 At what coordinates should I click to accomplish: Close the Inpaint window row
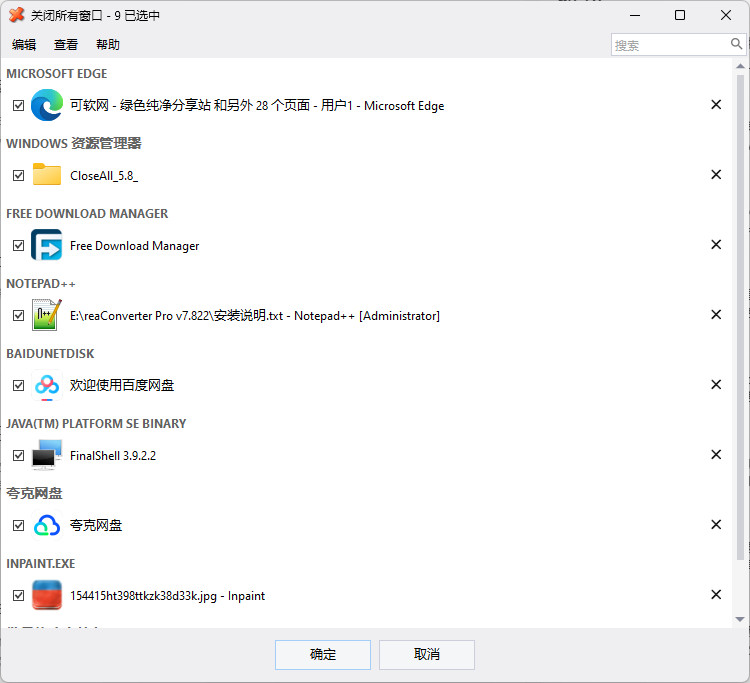click(x=716, y=595)
